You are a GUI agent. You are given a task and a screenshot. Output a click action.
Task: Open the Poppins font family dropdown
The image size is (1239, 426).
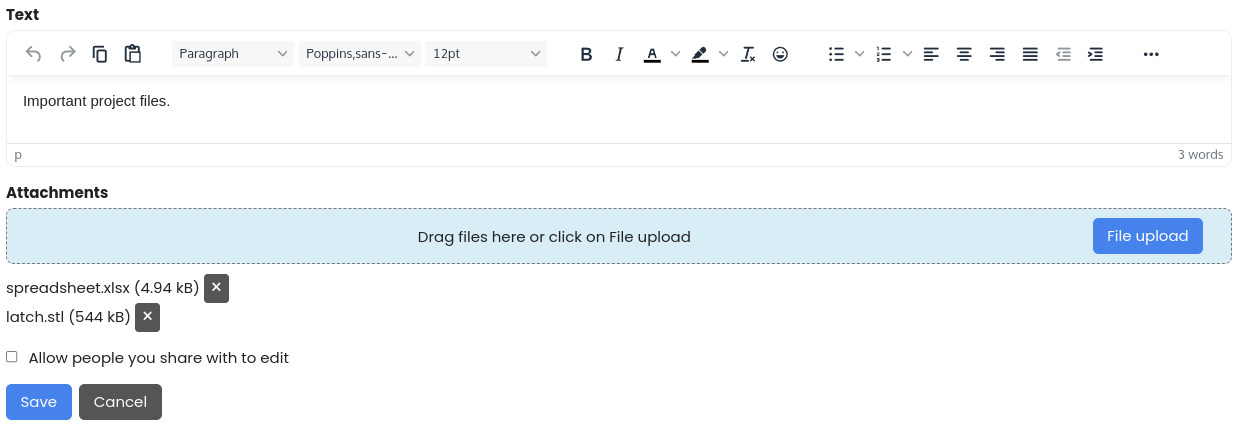coord(360,54)
